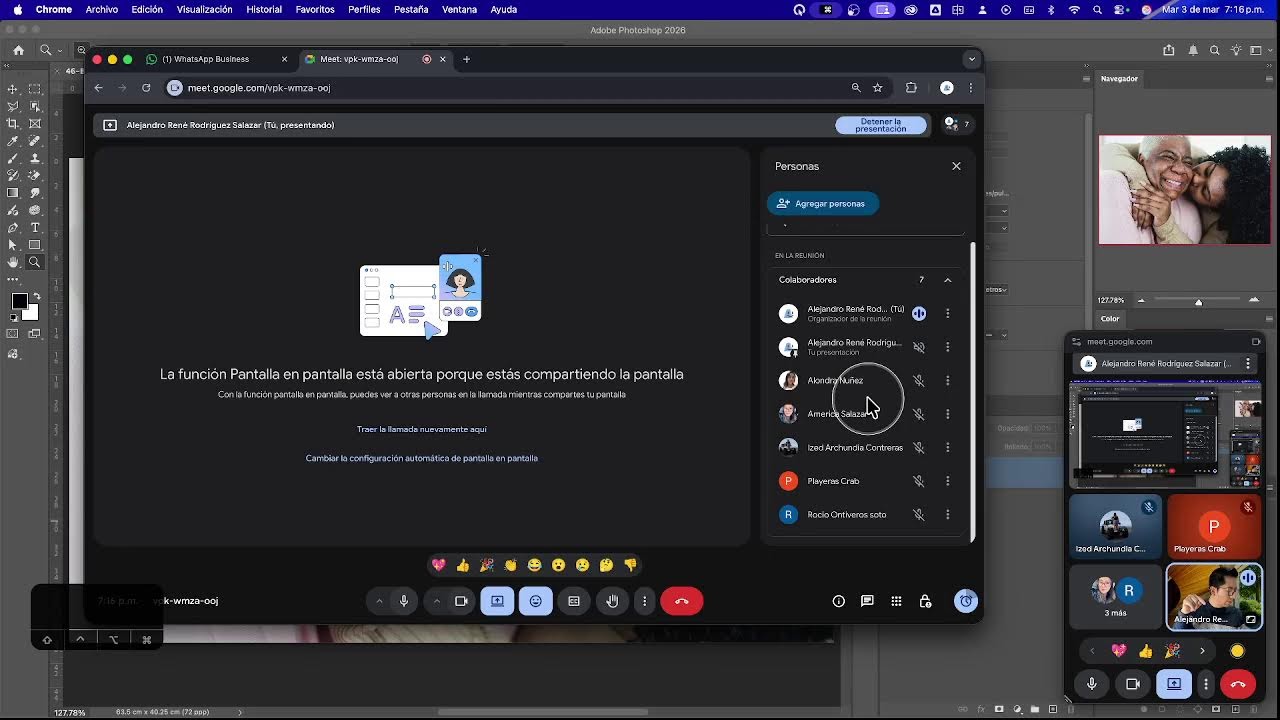Viewport: 1280px width, 720px height.
Task: Open the Meet chat with everyone
Action: [867, 601]
